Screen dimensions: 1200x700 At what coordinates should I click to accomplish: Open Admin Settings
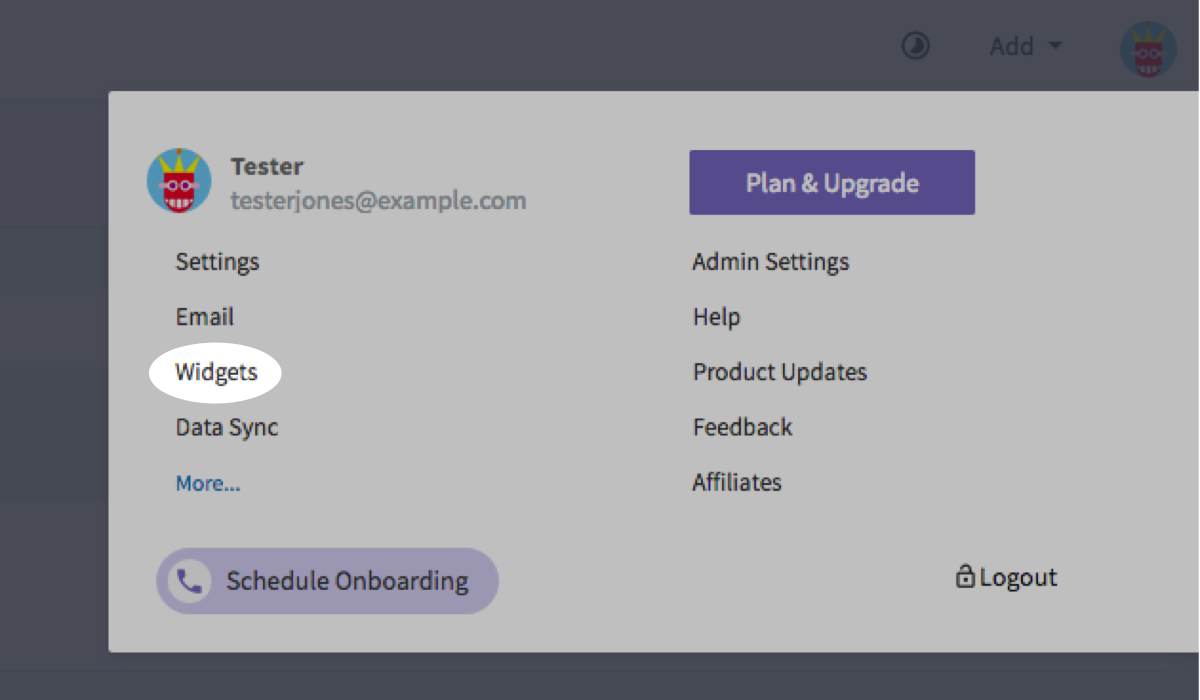[x=770, y=262]
